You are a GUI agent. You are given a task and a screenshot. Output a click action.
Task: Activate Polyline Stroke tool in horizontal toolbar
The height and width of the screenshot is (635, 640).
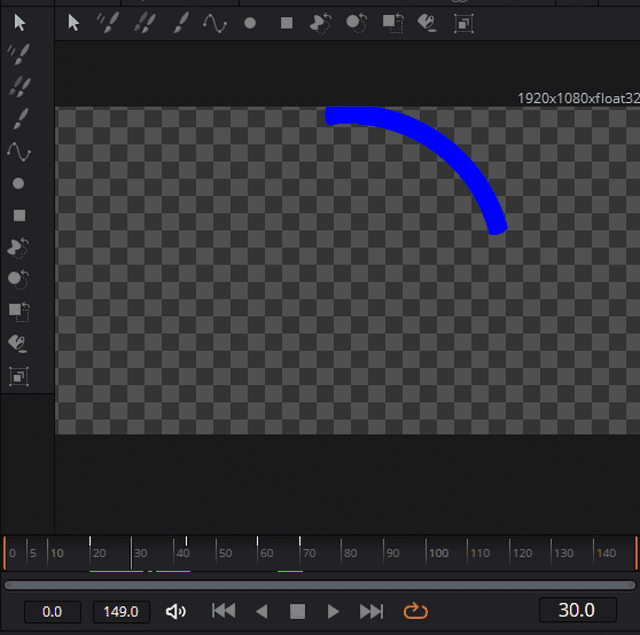[x=215, y=23]
